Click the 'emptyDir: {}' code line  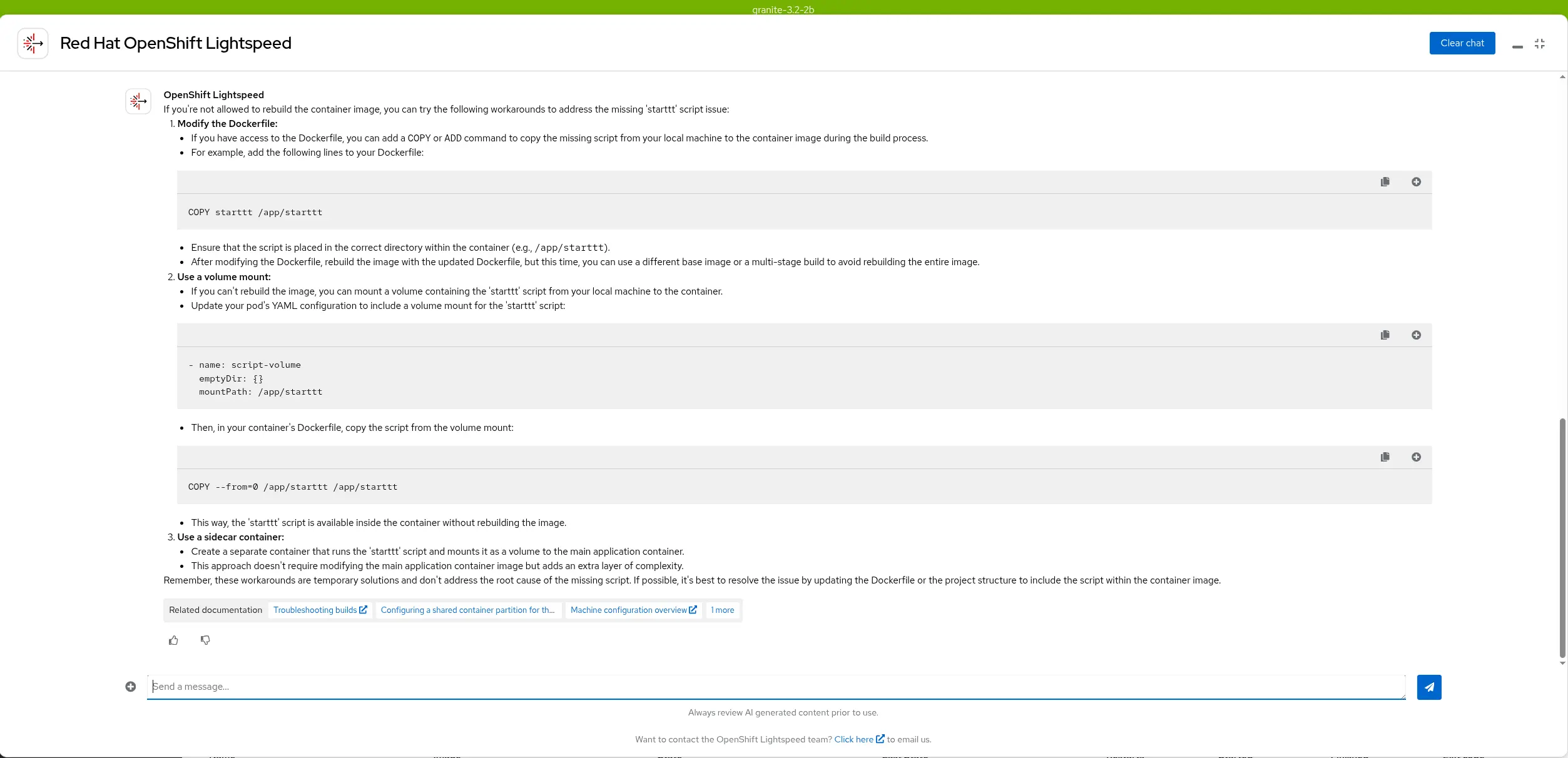click(x=231, y=379)
